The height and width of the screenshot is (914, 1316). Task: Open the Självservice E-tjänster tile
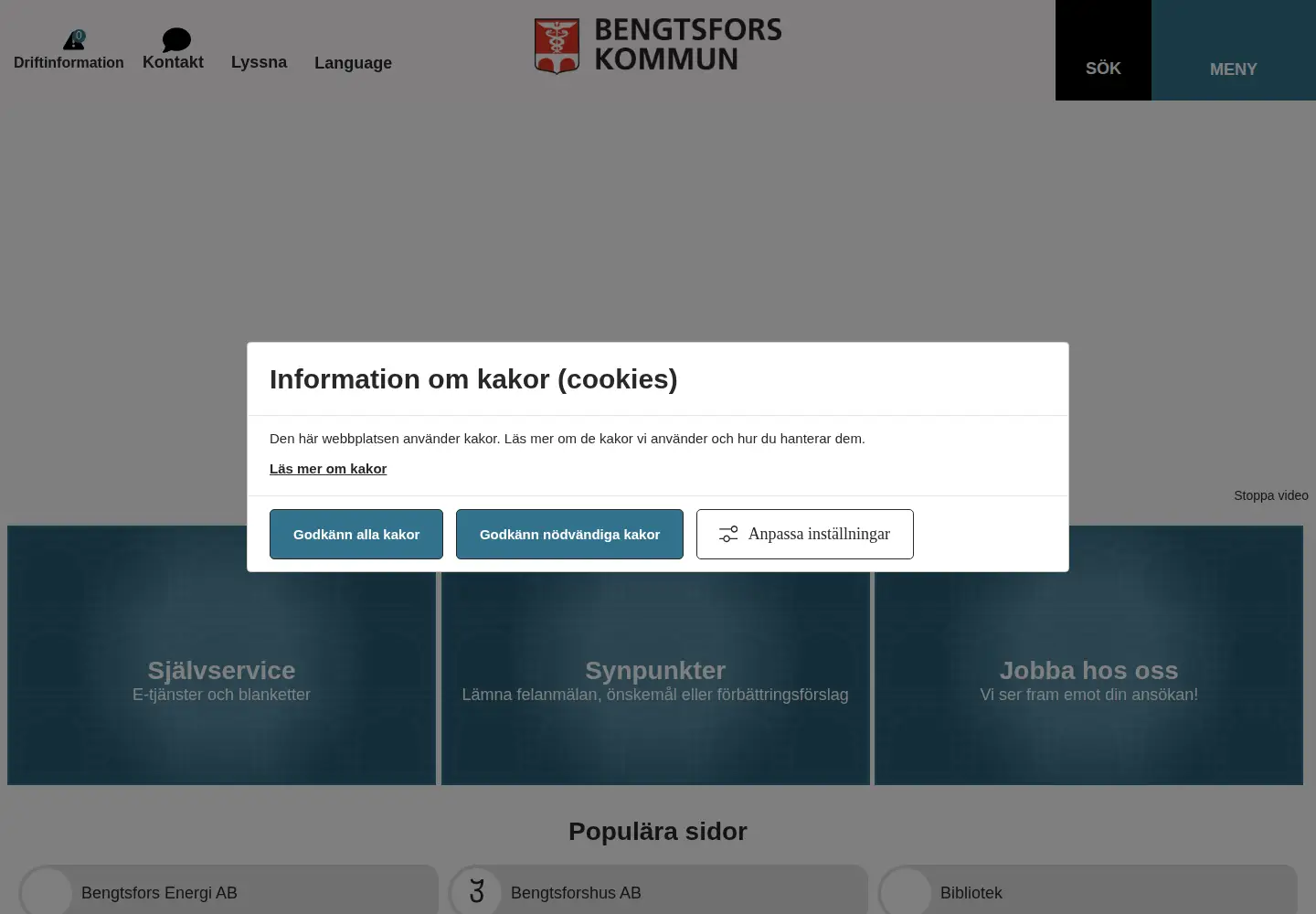click(221, 655)
